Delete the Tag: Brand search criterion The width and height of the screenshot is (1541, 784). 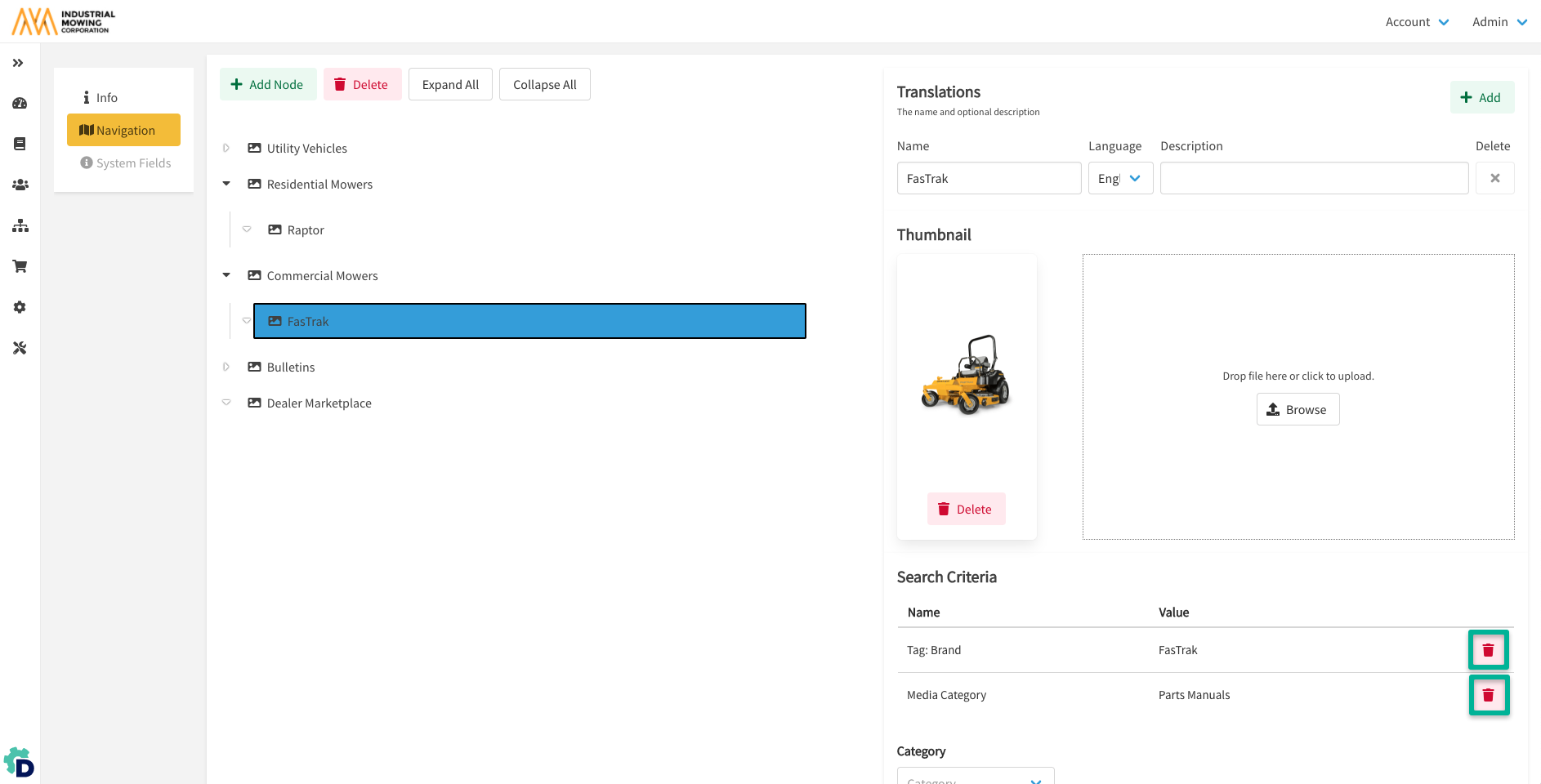point(1488,650)
